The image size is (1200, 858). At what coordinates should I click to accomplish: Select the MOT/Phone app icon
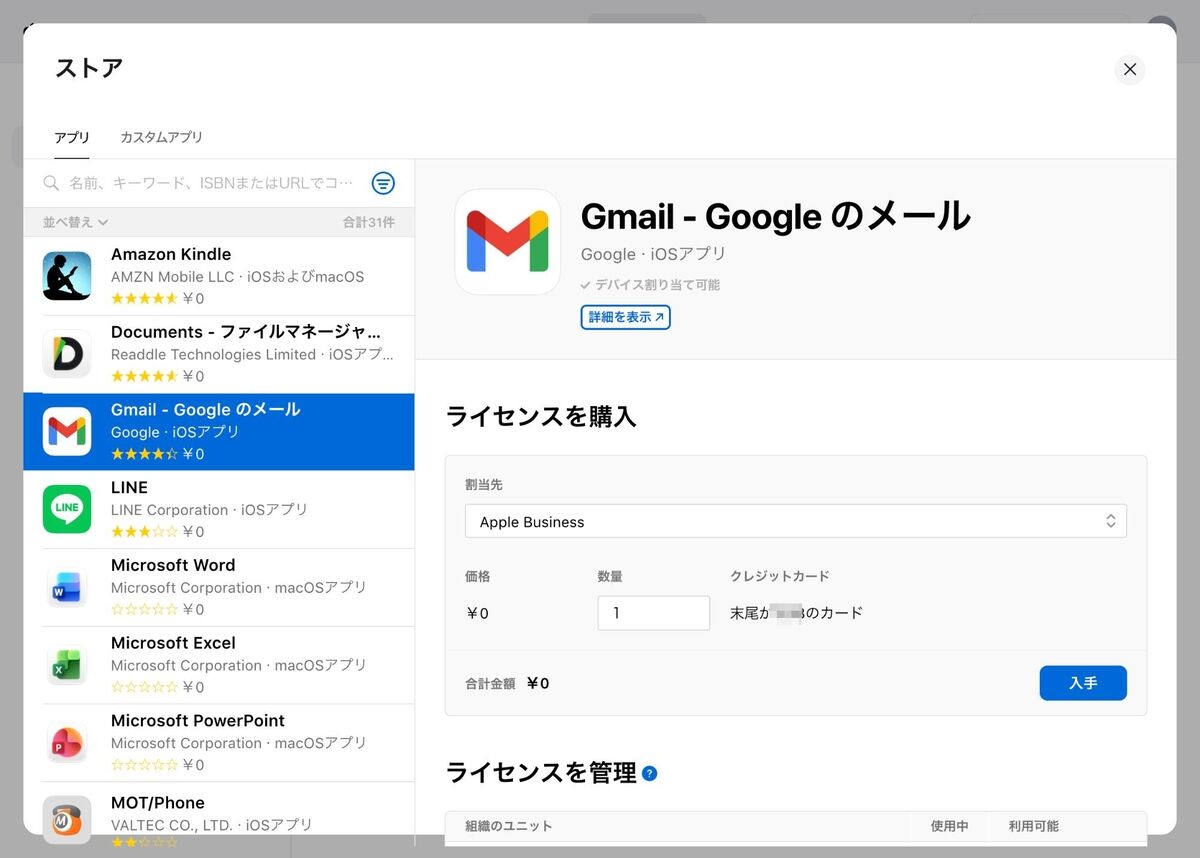tap(67, 819)
